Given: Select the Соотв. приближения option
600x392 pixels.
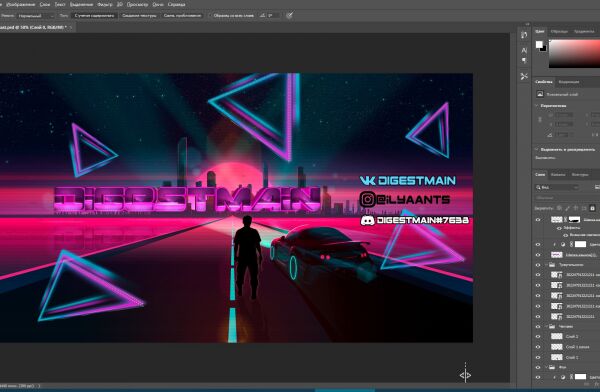Looking at the screenshot, I should coord(182,16).
